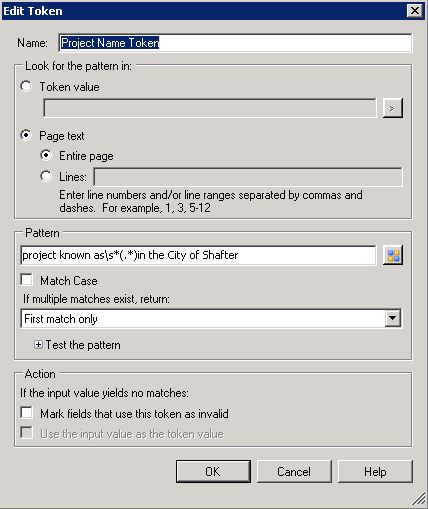Open Help for this dialog

click(375, 471)
